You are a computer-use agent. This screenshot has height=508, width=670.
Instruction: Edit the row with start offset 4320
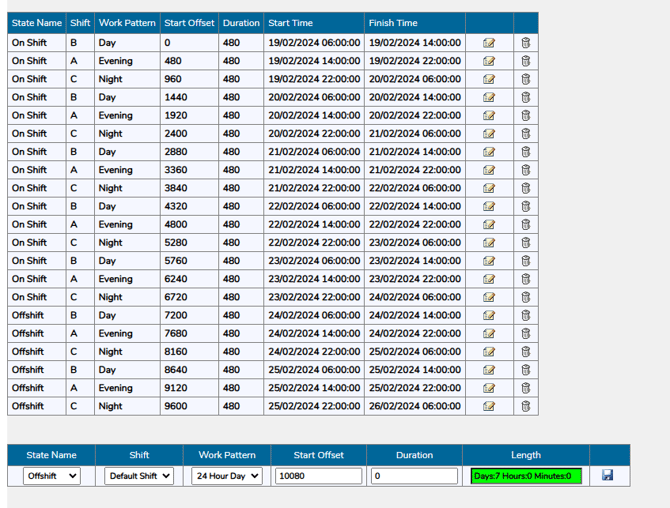[489, 206]
